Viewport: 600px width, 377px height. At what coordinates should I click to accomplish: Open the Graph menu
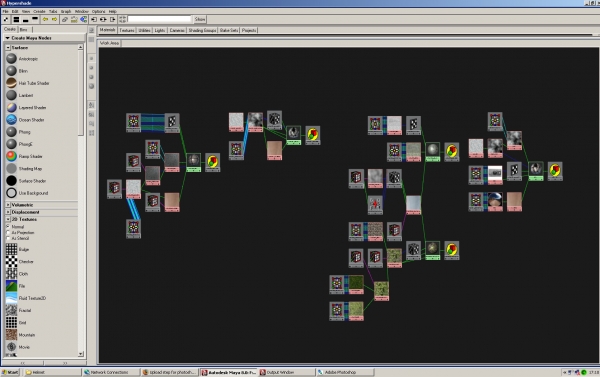pyautogui.click(x=66, y=11)
